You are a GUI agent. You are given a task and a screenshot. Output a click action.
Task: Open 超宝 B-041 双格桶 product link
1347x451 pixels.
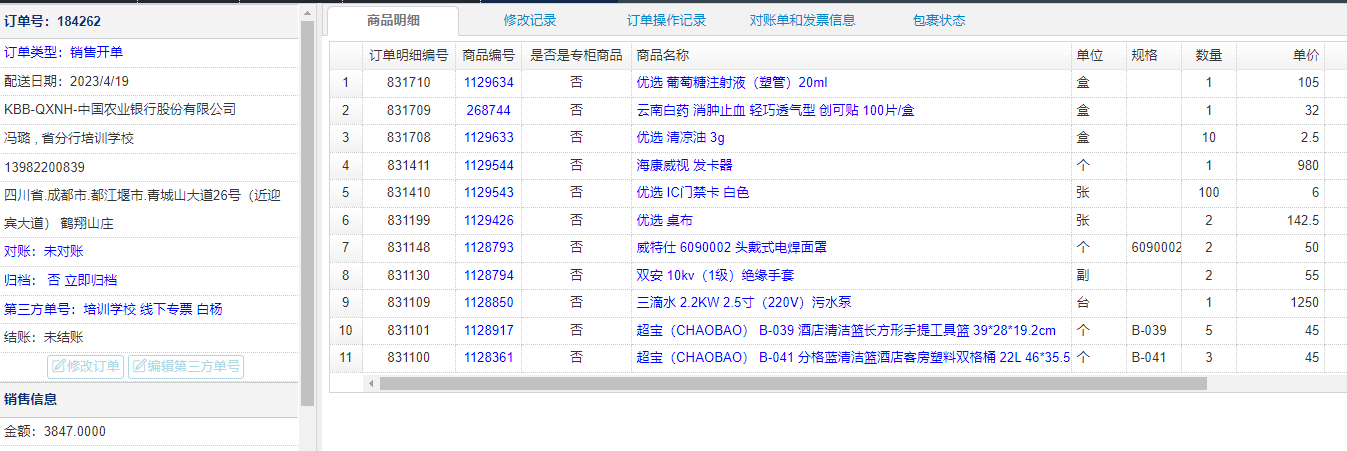[x=853, y=358]
